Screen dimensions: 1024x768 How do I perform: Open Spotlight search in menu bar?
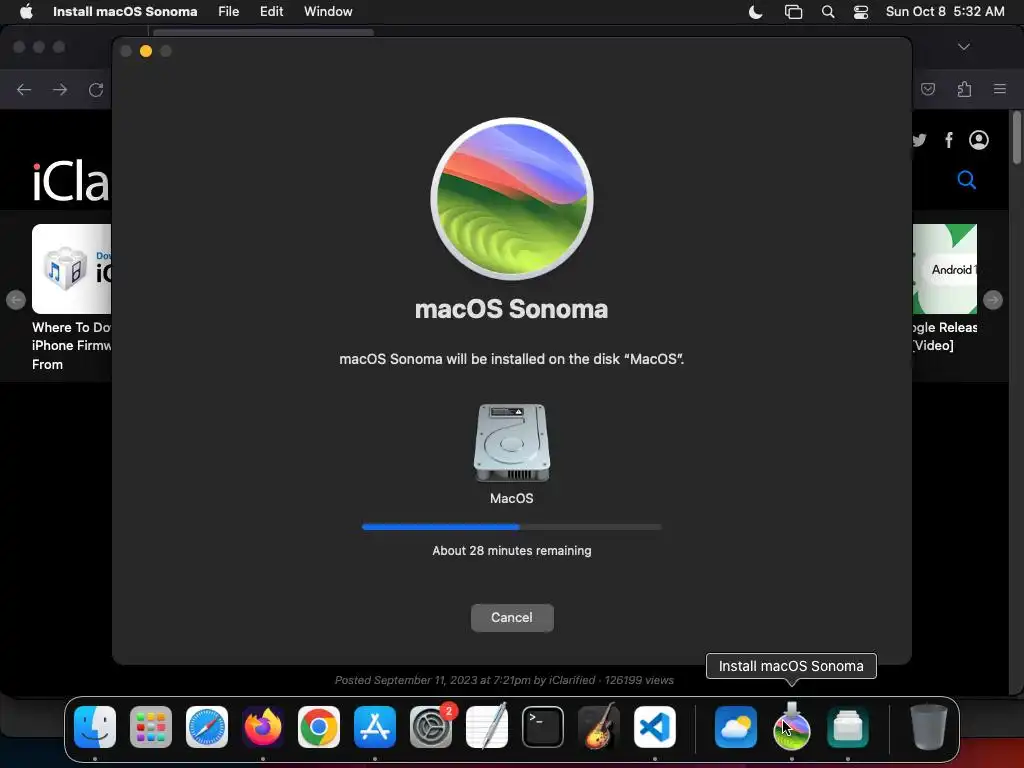tap(827, 12)
